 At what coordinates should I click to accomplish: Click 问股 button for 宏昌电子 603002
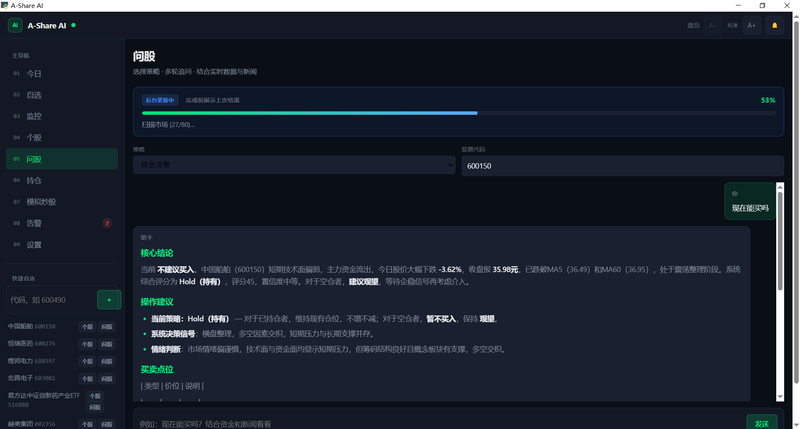(x=107, y=379)
